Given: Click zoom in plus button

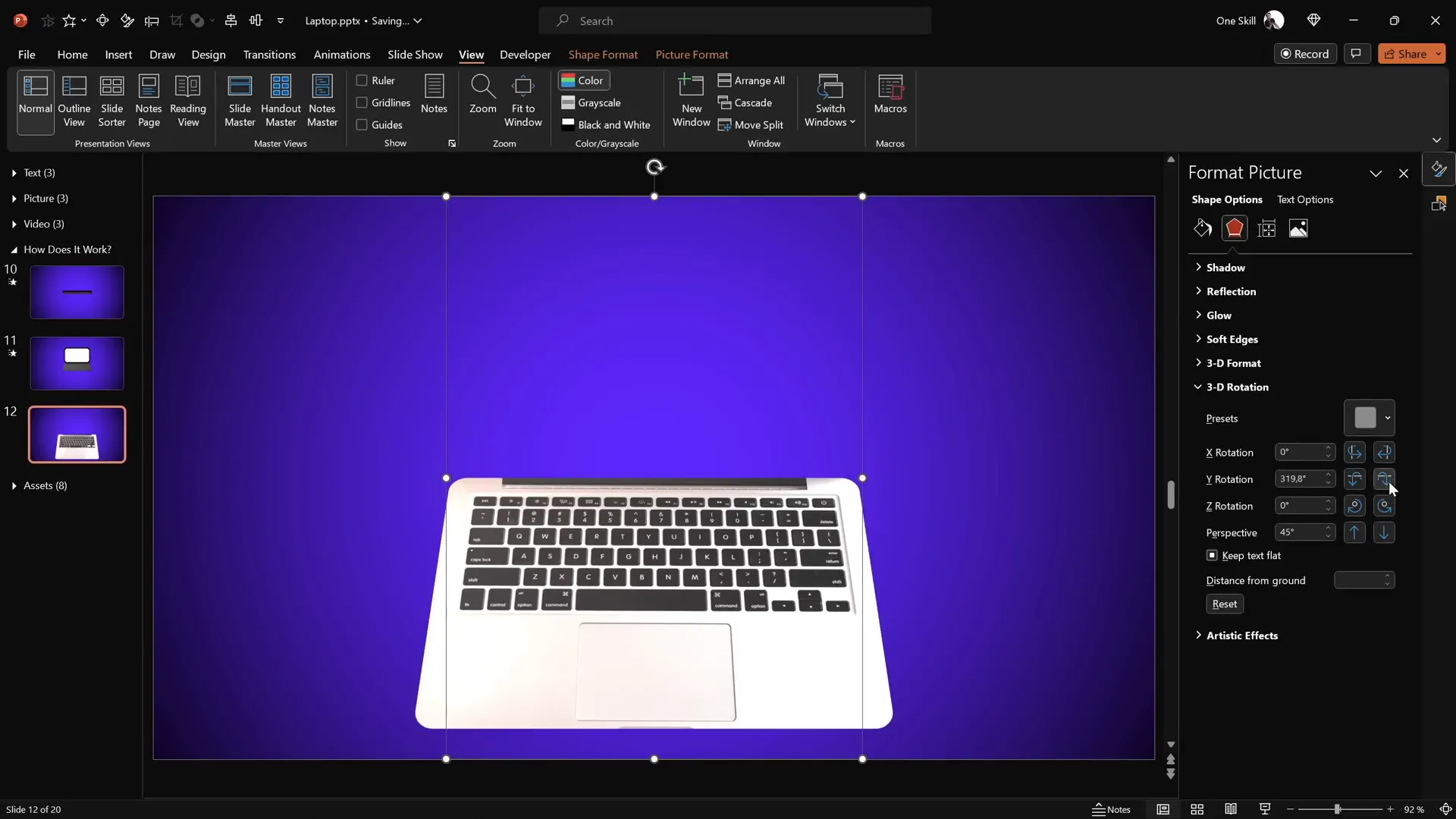Looking at the screenshot, I should (x=1390, y=809).
